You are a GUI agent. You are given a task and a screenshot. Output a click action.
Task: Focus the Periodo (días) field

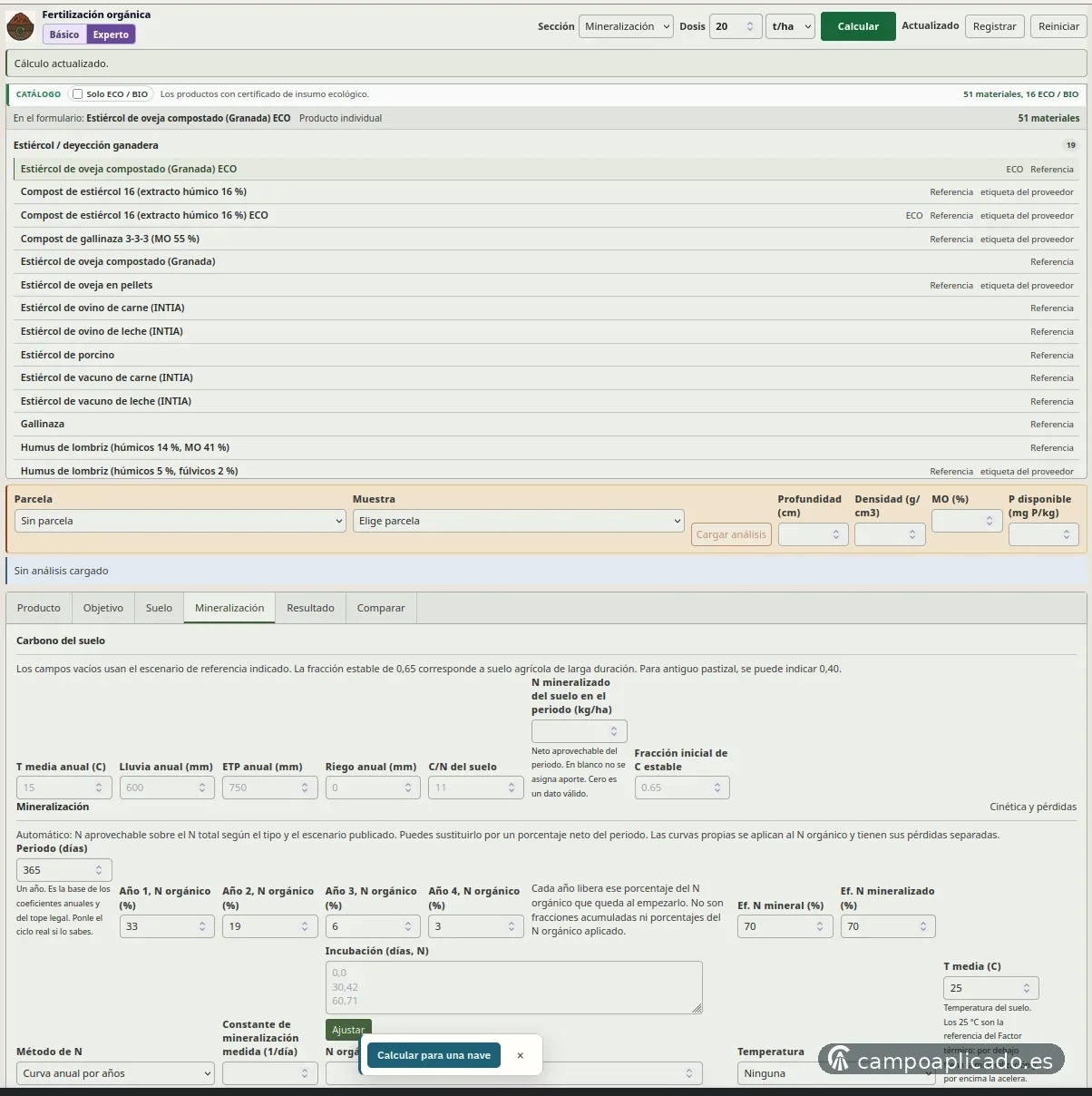(64, 870)
